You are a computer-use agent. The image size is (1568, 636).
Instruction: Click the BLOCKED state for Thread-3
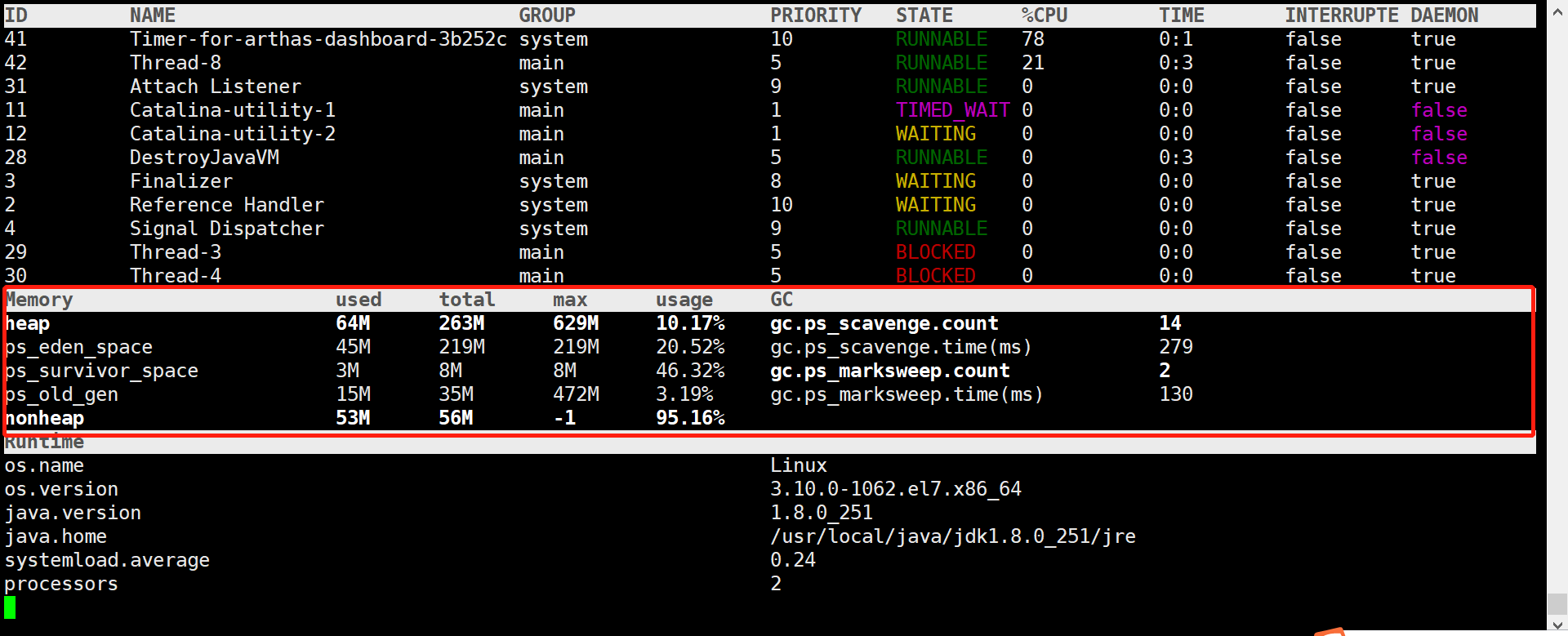pyautogui.click(x=935, y=252)
